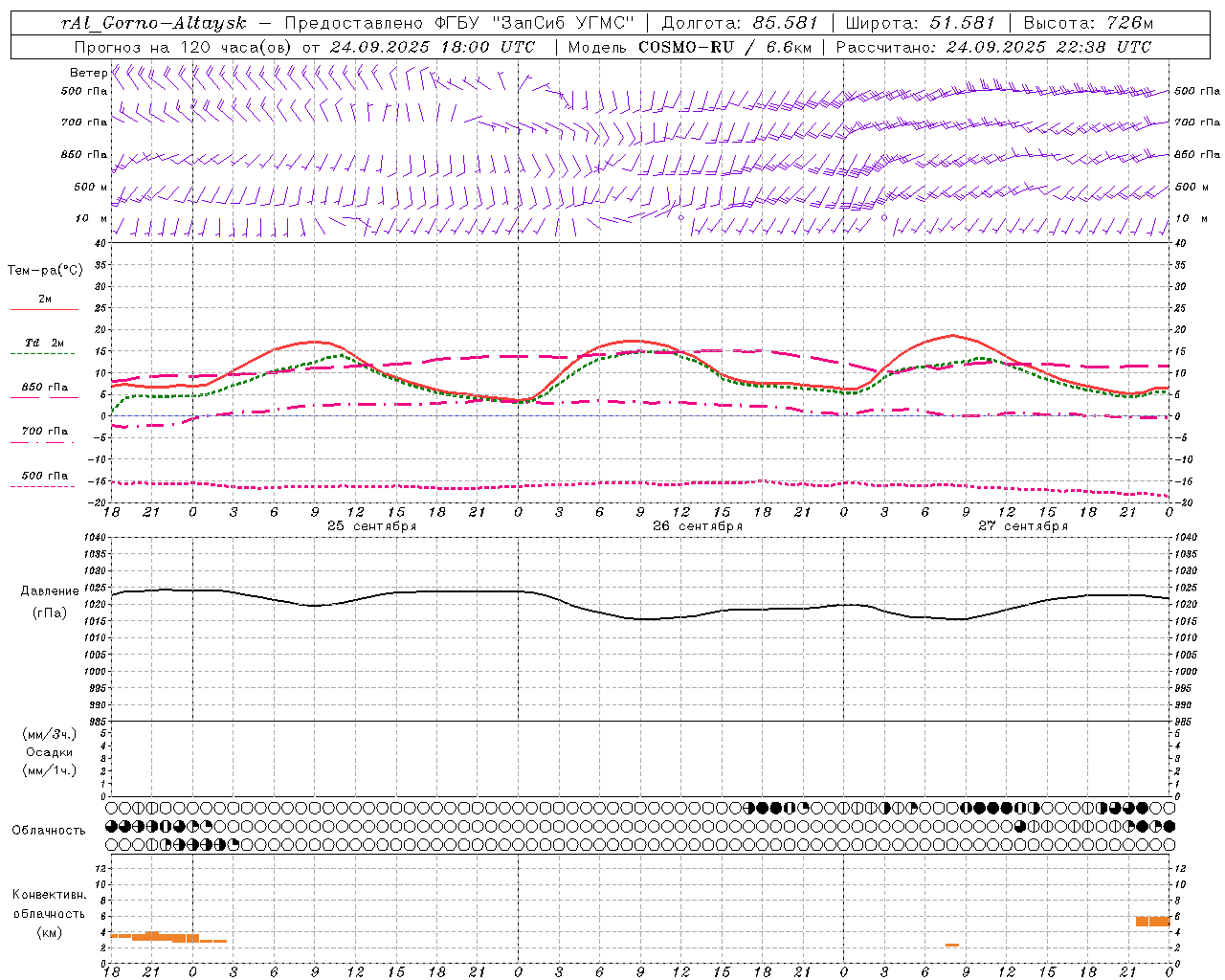The width and height of the screenshot is (1225, 980).
Task: Click the Ветер wind panel label
Action: click(88, 73)
